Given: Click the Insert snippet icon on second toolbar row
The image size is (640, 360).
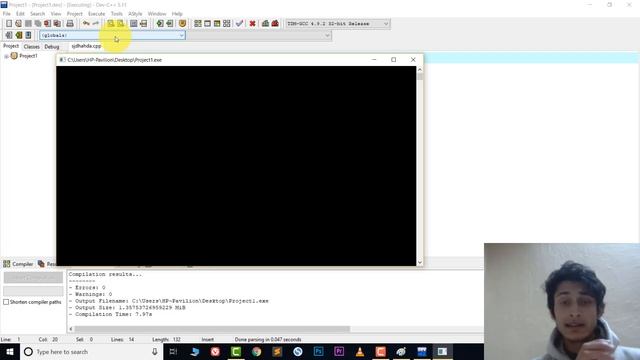Looking at the screenshot, I should pos(9,35).
